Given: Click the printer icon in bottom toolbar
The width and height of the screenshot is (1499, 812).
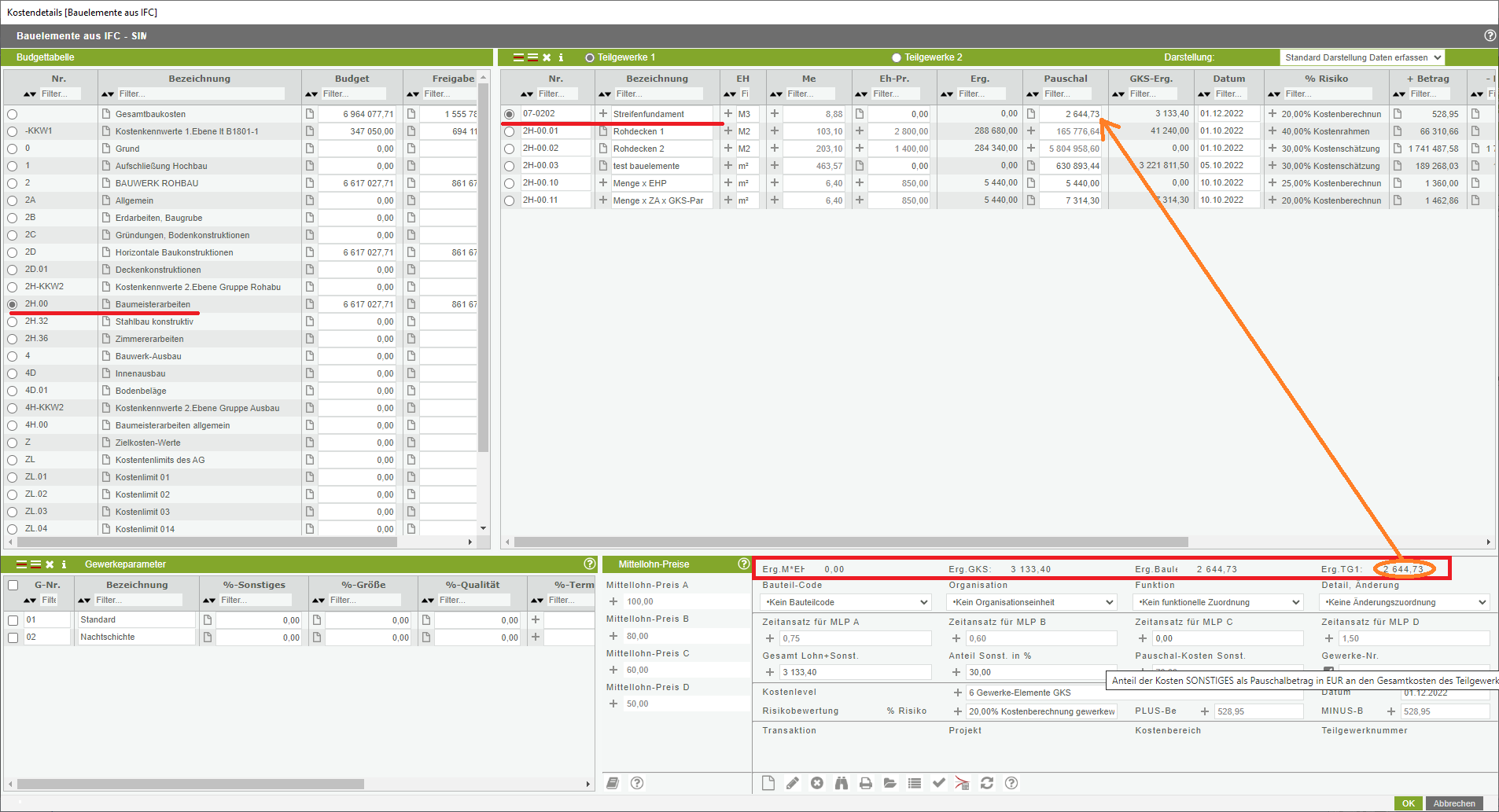Looking at the screenshot, I should tap(865, 783).
